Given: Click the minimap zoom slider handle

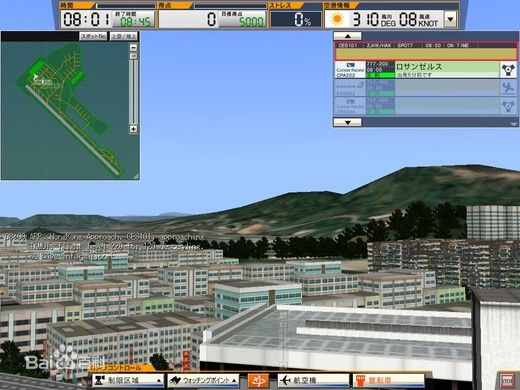Looking at the screenshot, I should pyautogui.click(x=133, y=56).
